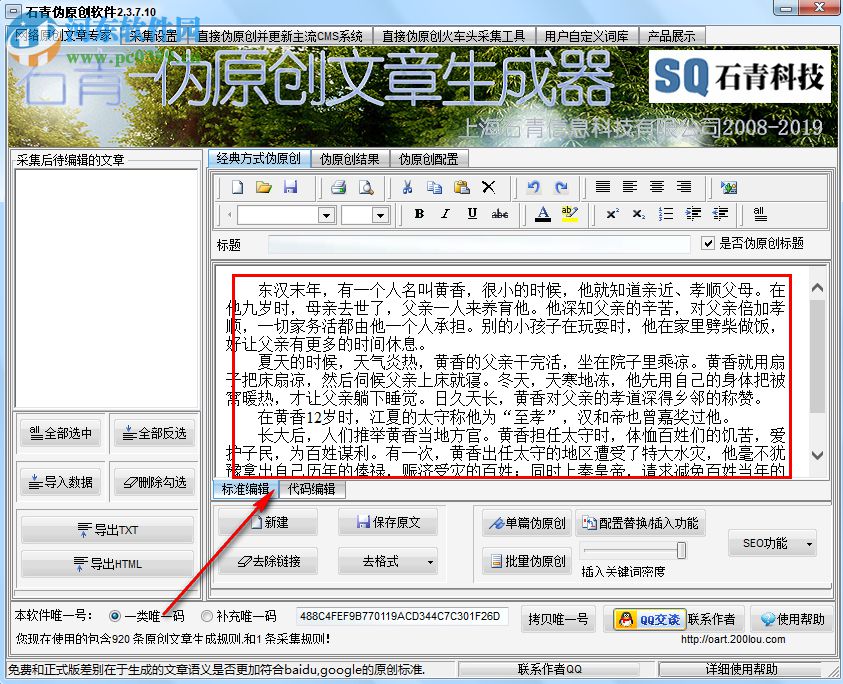The height and width of the screenshot is (684, 843).
Task: Redo the last undone action
Action: coord(561,187)
